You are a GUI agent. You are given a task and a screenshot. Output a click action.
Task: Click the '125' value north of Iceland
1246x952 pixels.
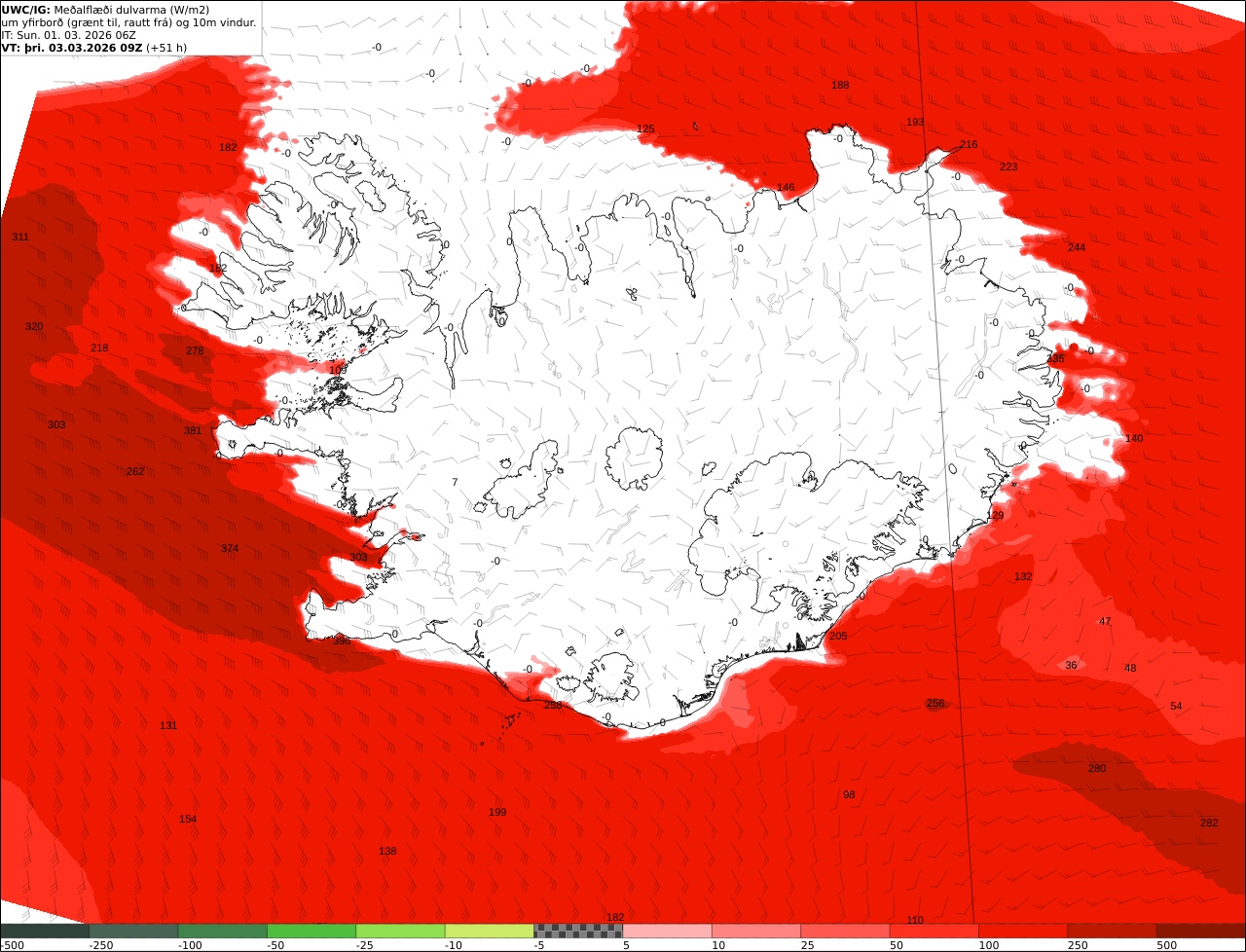point(645,129)
